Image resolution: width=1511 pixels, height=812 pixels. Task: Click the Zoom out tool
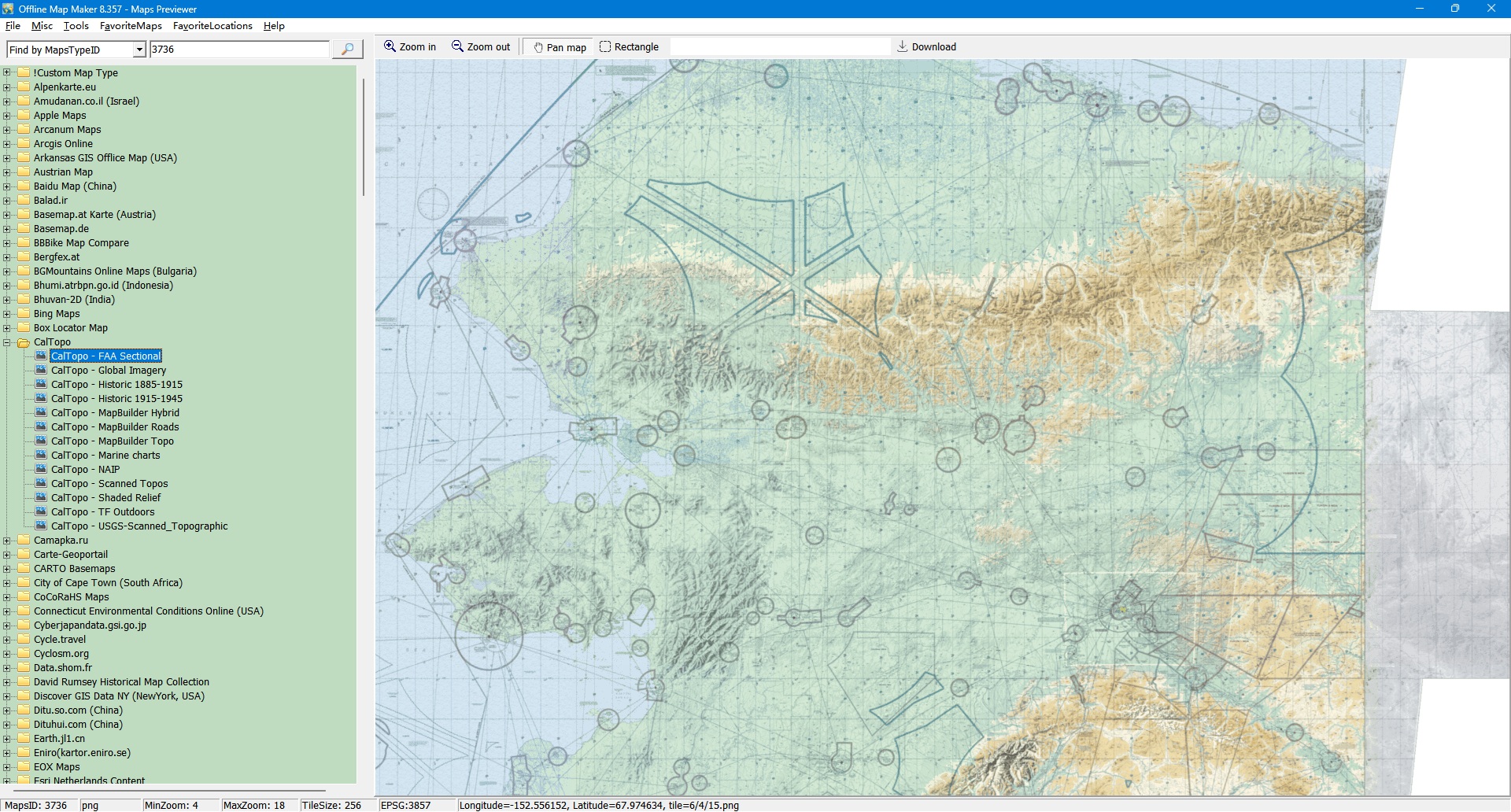481,47
